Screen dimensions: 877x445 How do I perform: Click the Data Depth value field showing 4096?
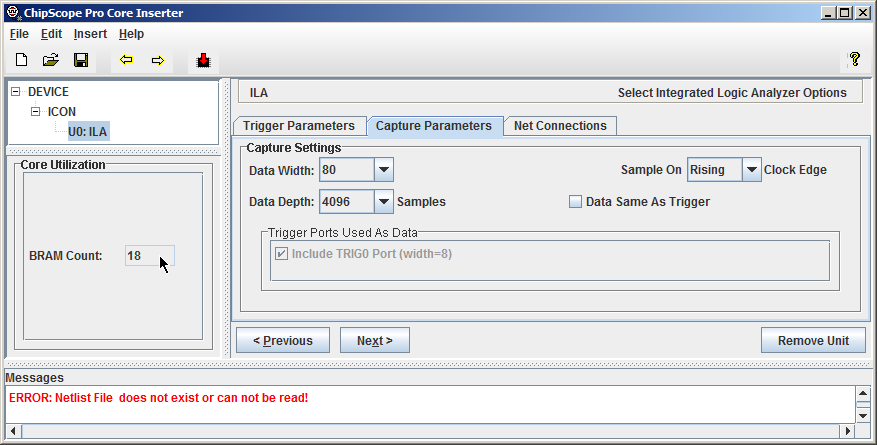click(347, 202)
